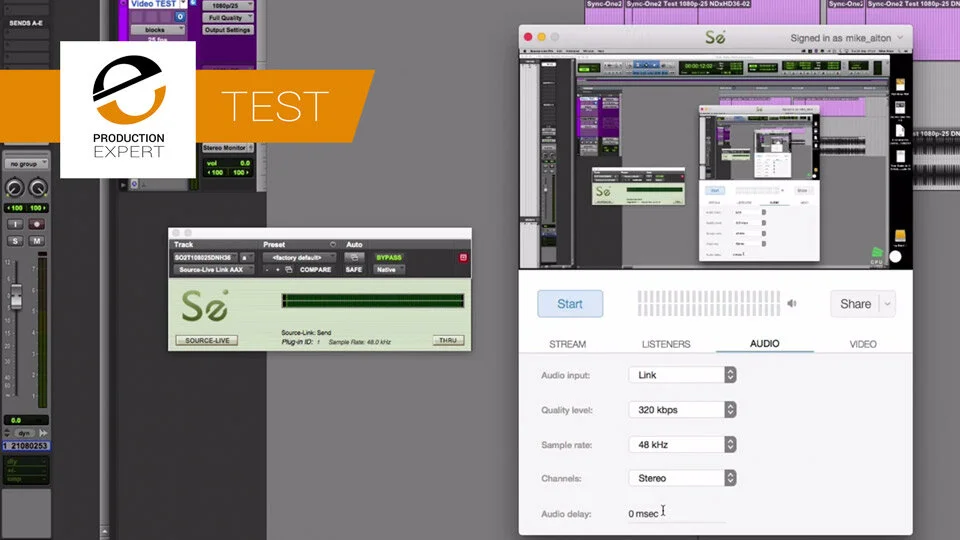Open the 'no group' selector on mixer channel

click(x=26, y=163)
